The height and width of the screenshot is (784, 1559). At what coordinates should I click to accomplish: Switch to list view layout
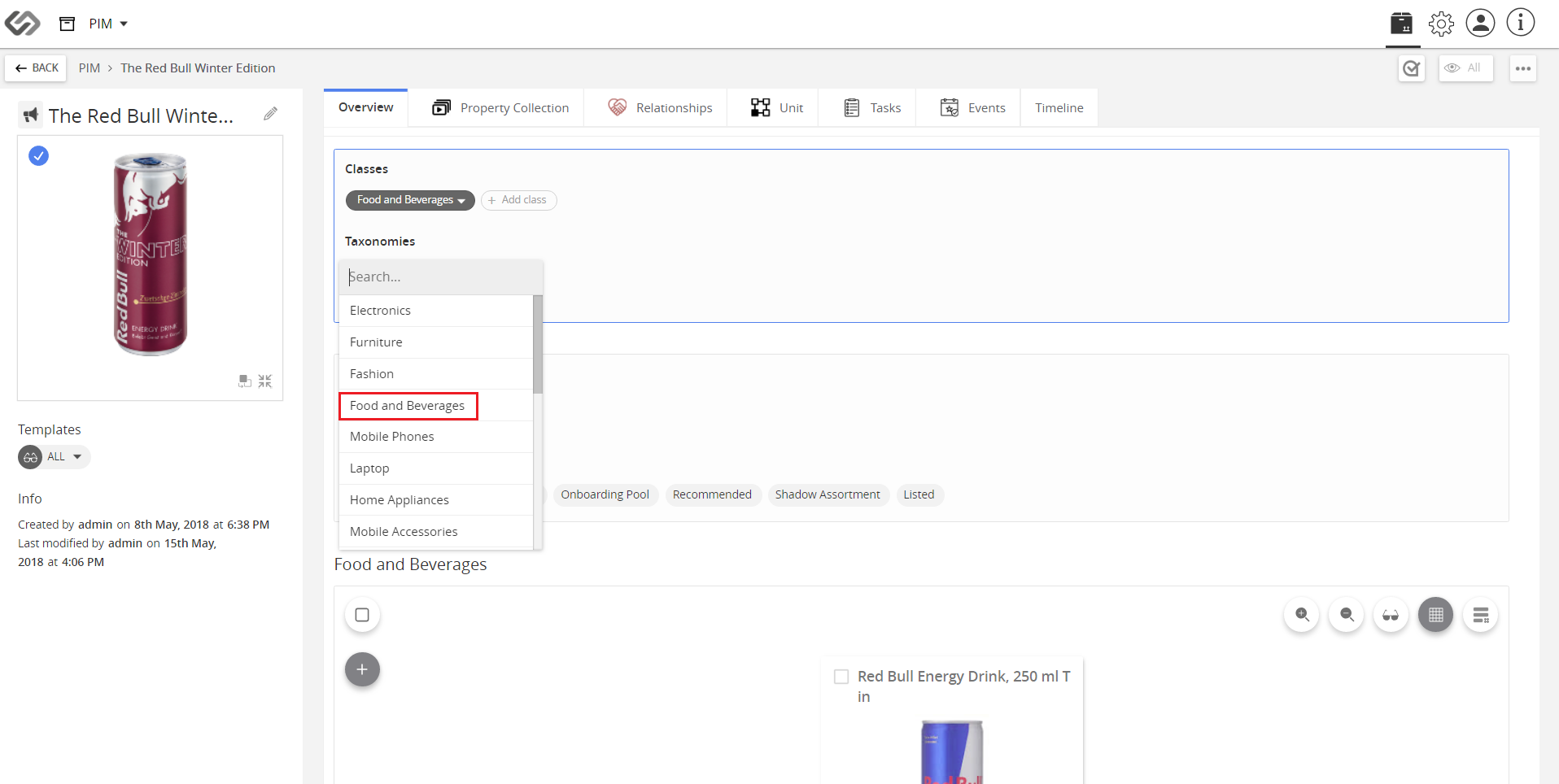coord(1480,615)
